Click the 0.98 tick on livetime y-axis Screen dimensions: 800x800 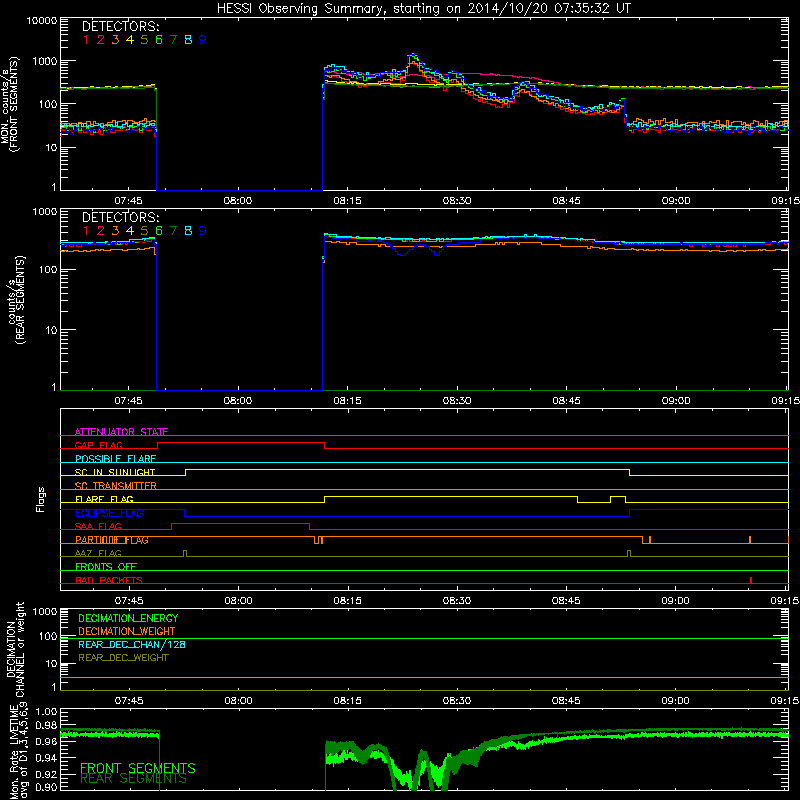coord(47,725)
